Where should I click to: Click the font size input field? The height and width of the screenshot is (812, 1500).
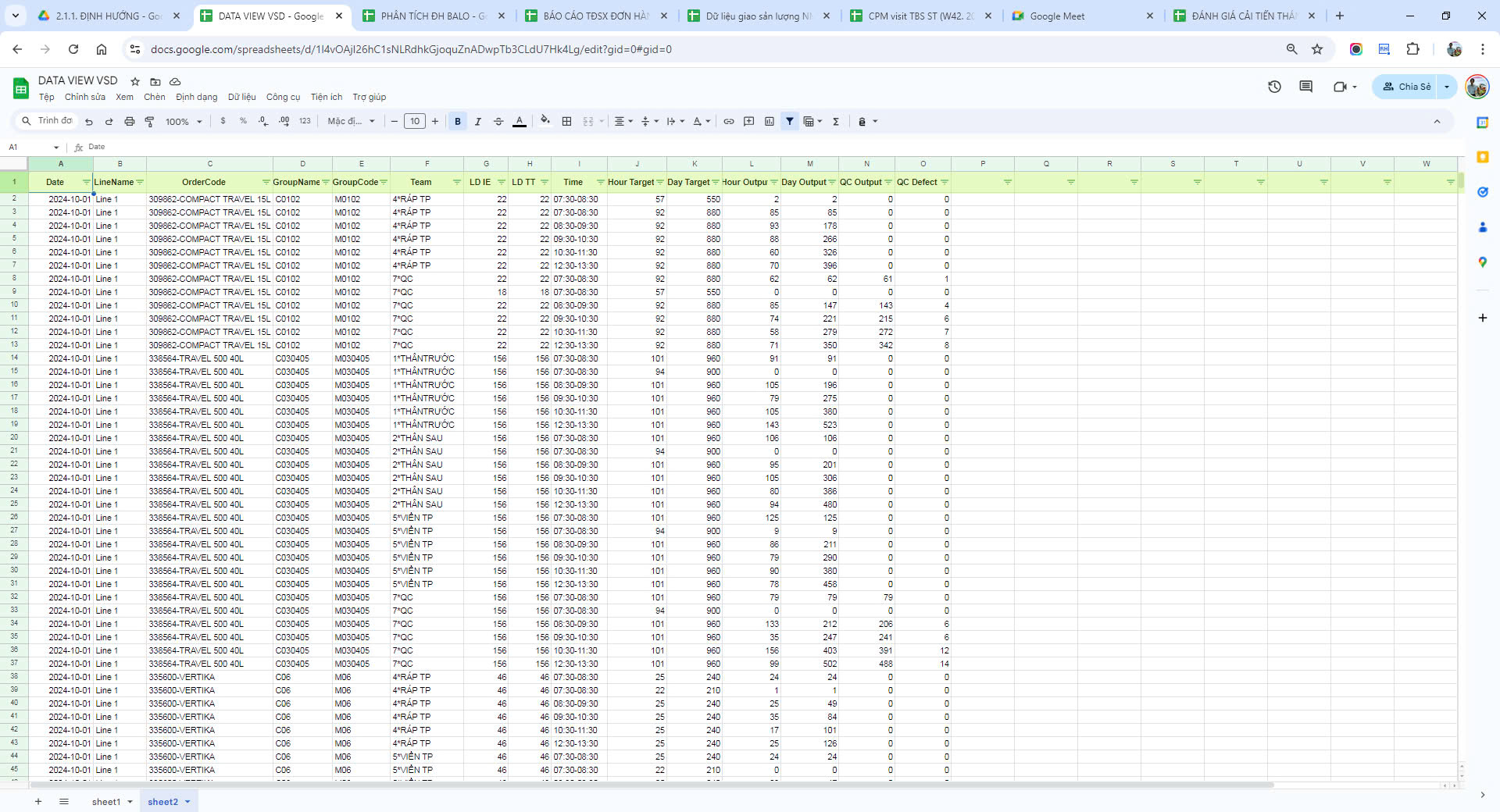point(415,122)
